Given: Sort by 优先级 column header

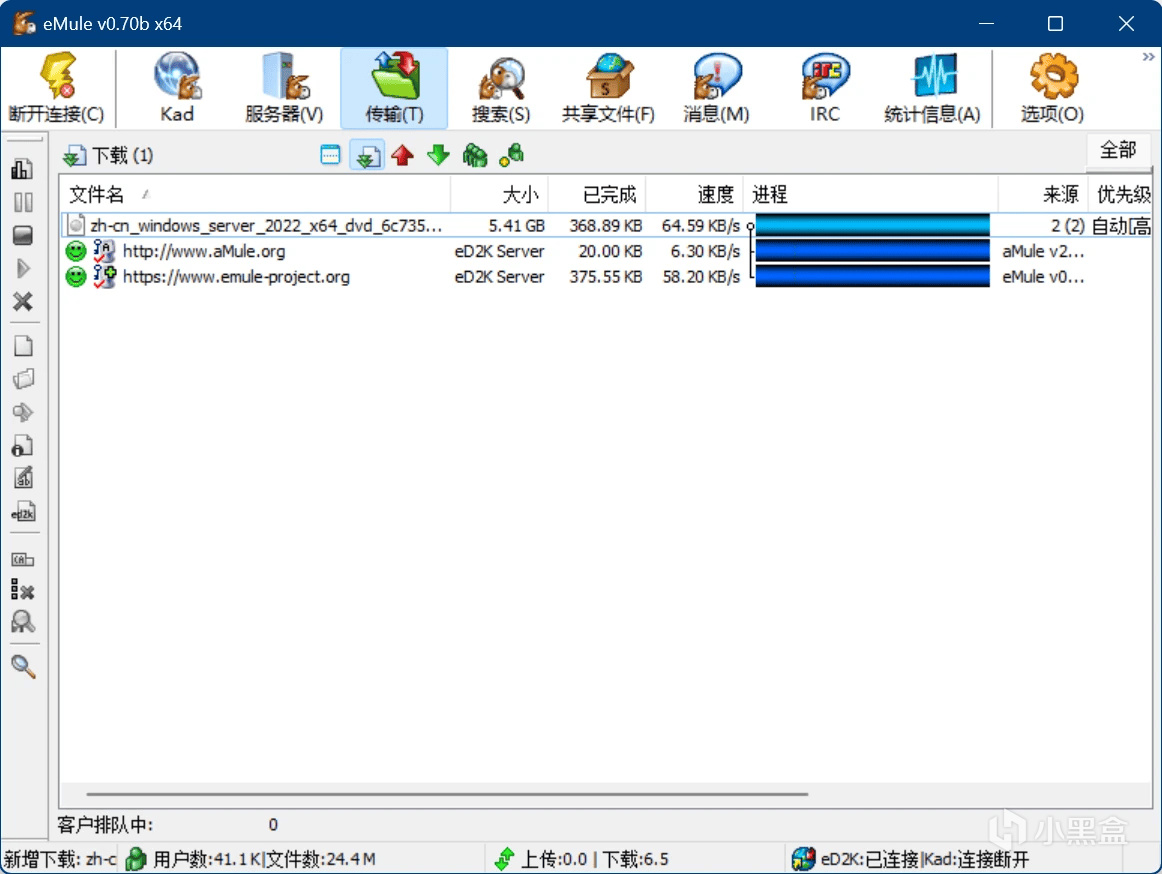Looking at the screenshot, I should point(1121,195).
